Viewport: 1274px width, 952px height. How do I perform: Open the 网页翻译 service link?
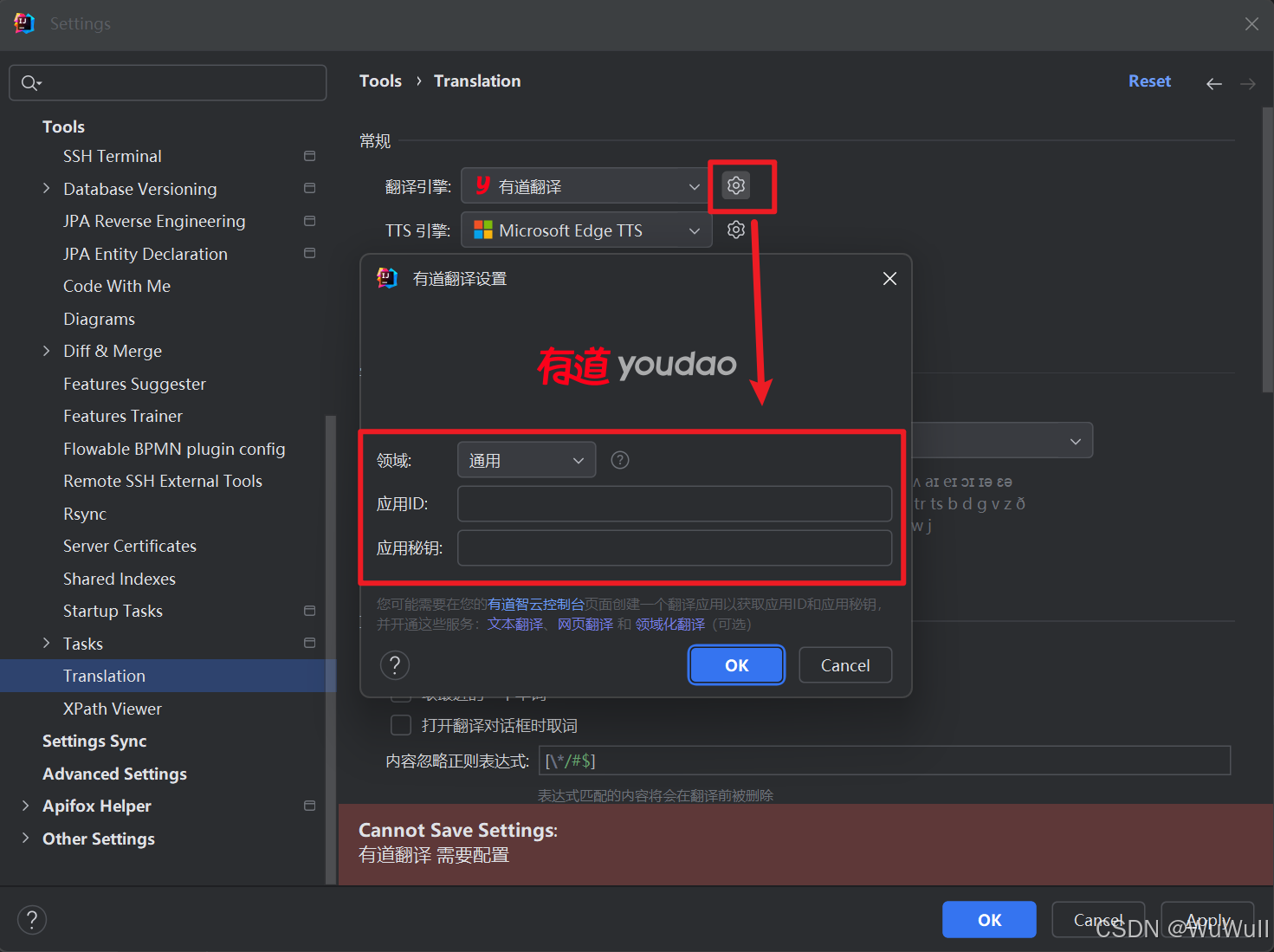585,624
